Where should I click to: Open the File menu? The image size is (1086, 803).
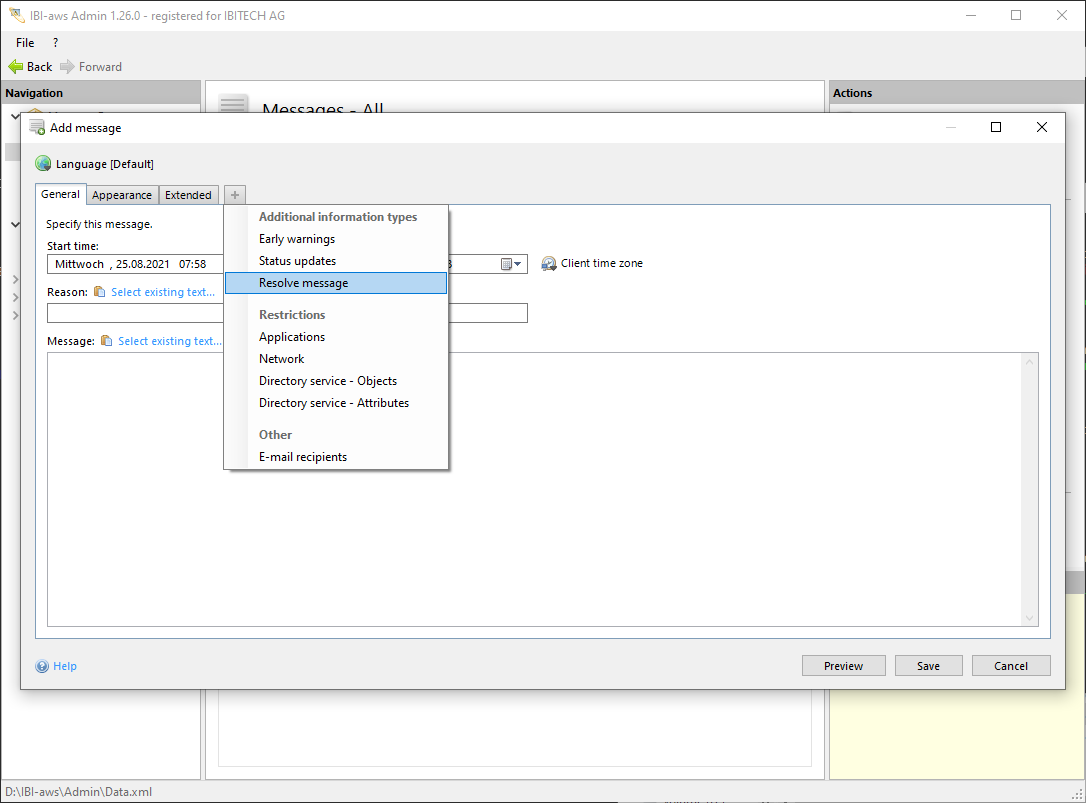coord(25,43)
